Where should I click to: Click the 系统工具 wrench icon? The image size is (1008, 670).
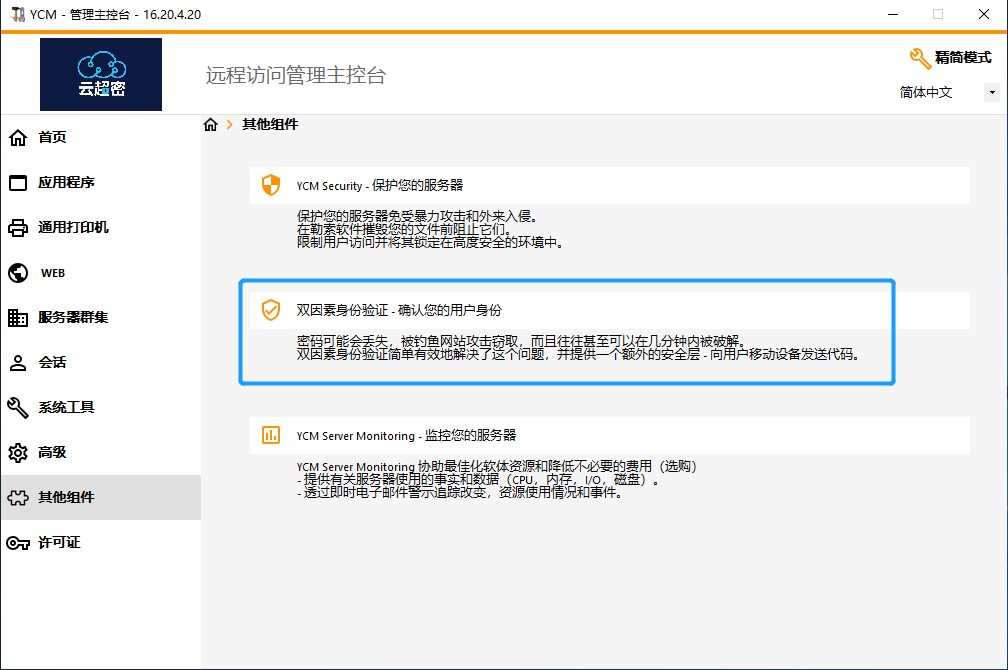tap(18, 408)
